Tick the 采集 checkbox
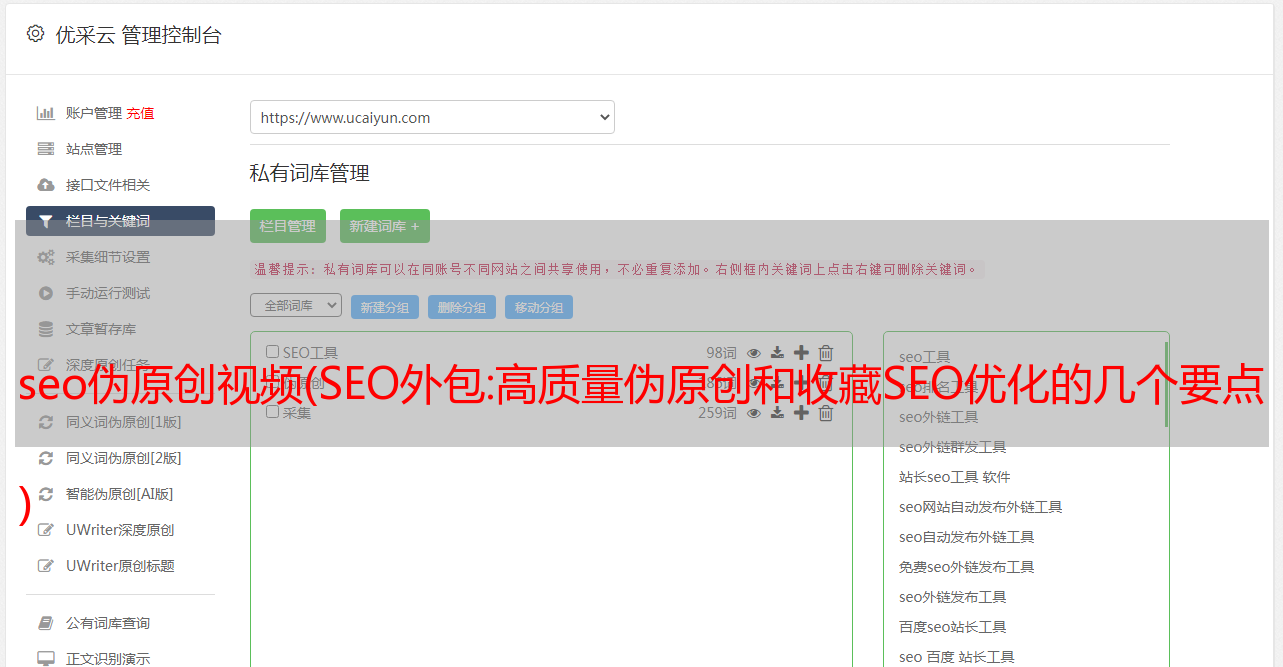The width and height of the screenshot is (1283, 667). coord(272,412)
